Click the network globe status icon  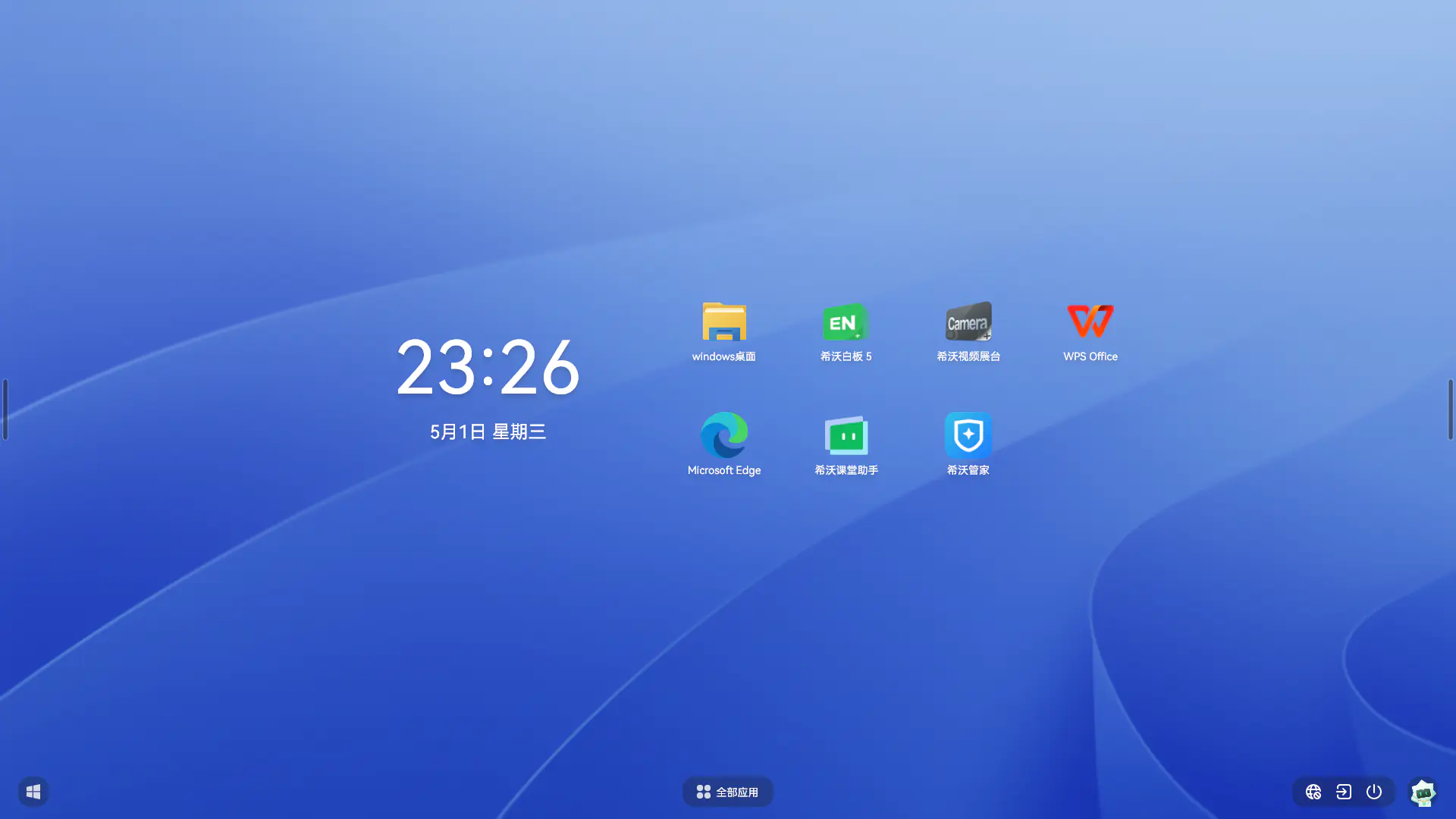click(x=1313, y=792)
